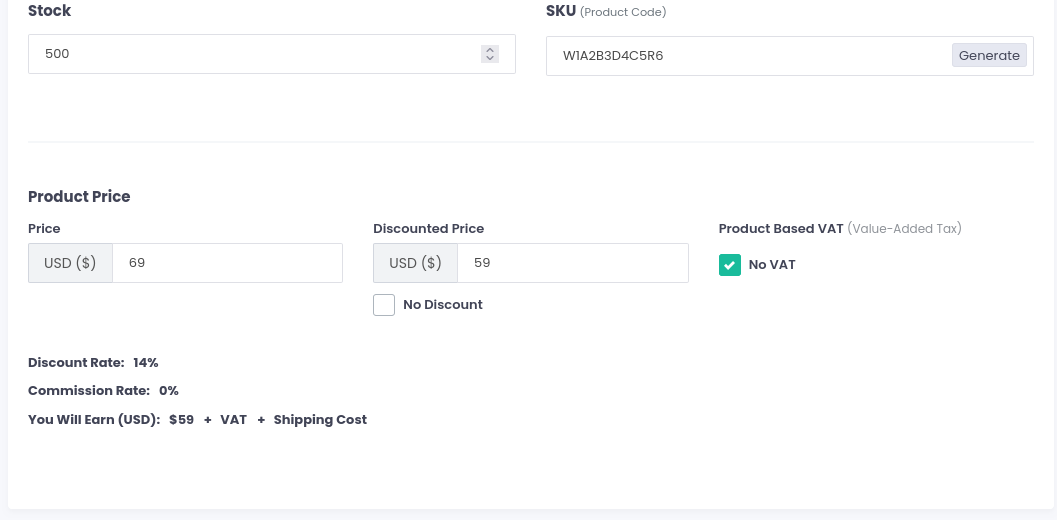Viewport: 1057px width, 520px height.
Task: Click the USD ($) prefix beside Price
Action: tap(70, 263)
